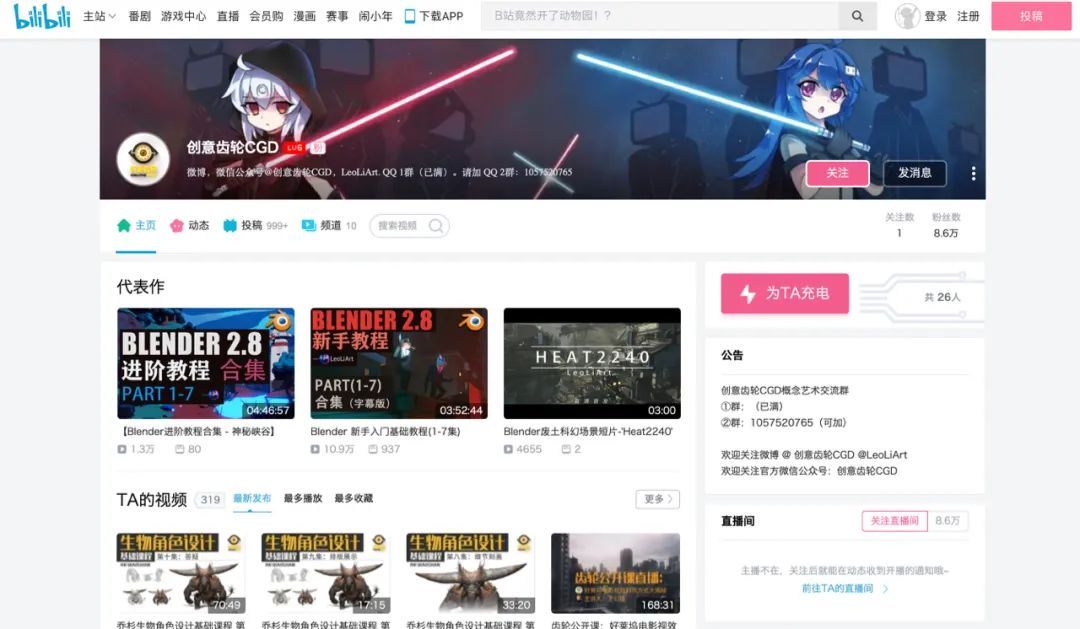Sort videos by 最多播放
This screenshot has height=629, width=1080.
pos(303,498)
